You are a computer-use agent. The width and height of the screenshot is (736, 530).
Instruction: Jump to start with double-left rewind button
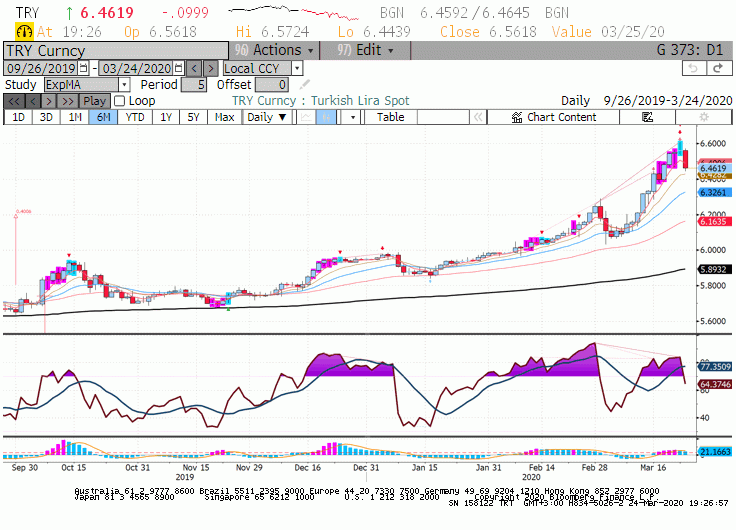(x=14, y=101)
